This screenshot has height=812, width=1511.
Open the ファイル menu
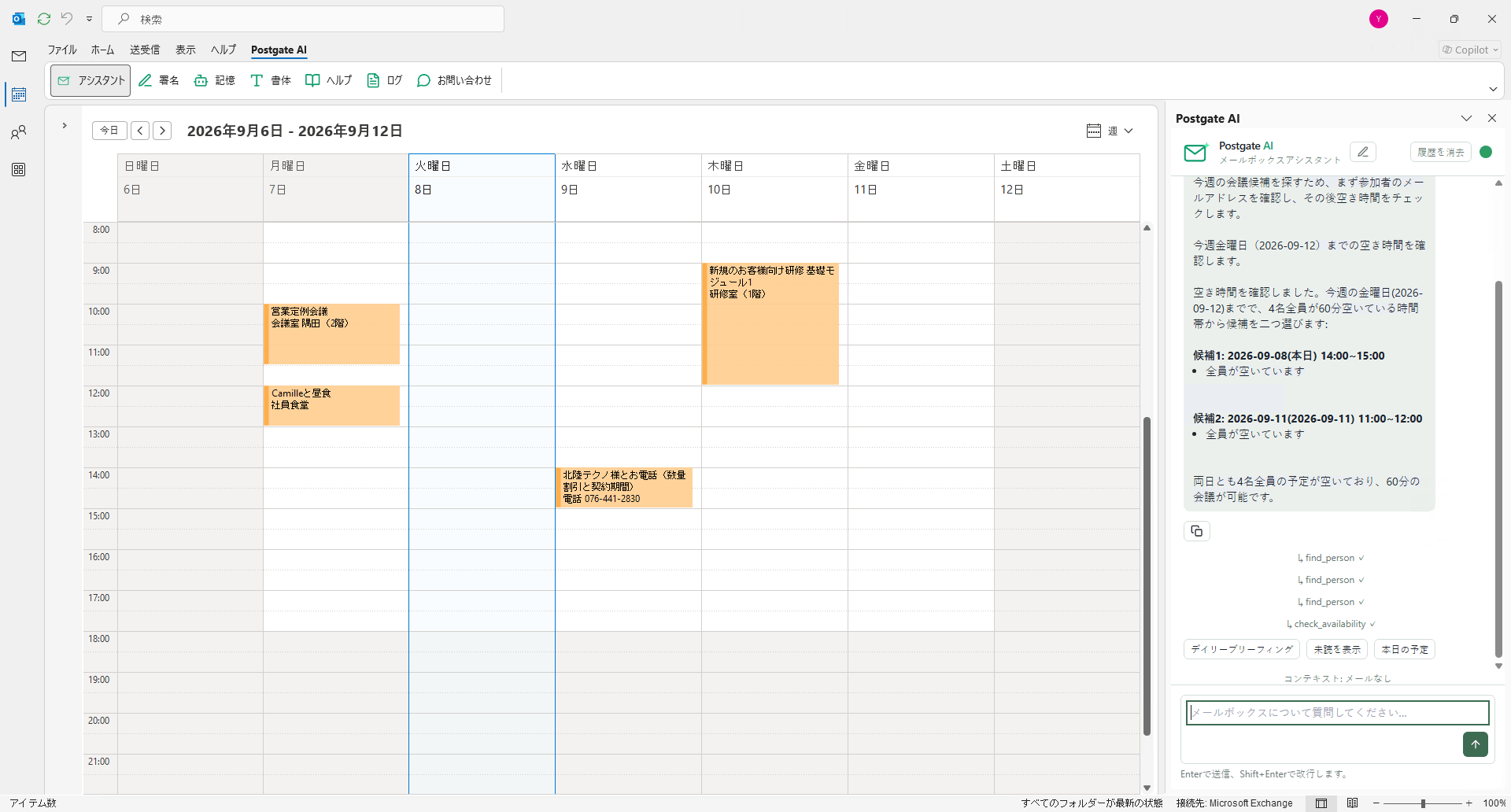[x=62, y=50]
